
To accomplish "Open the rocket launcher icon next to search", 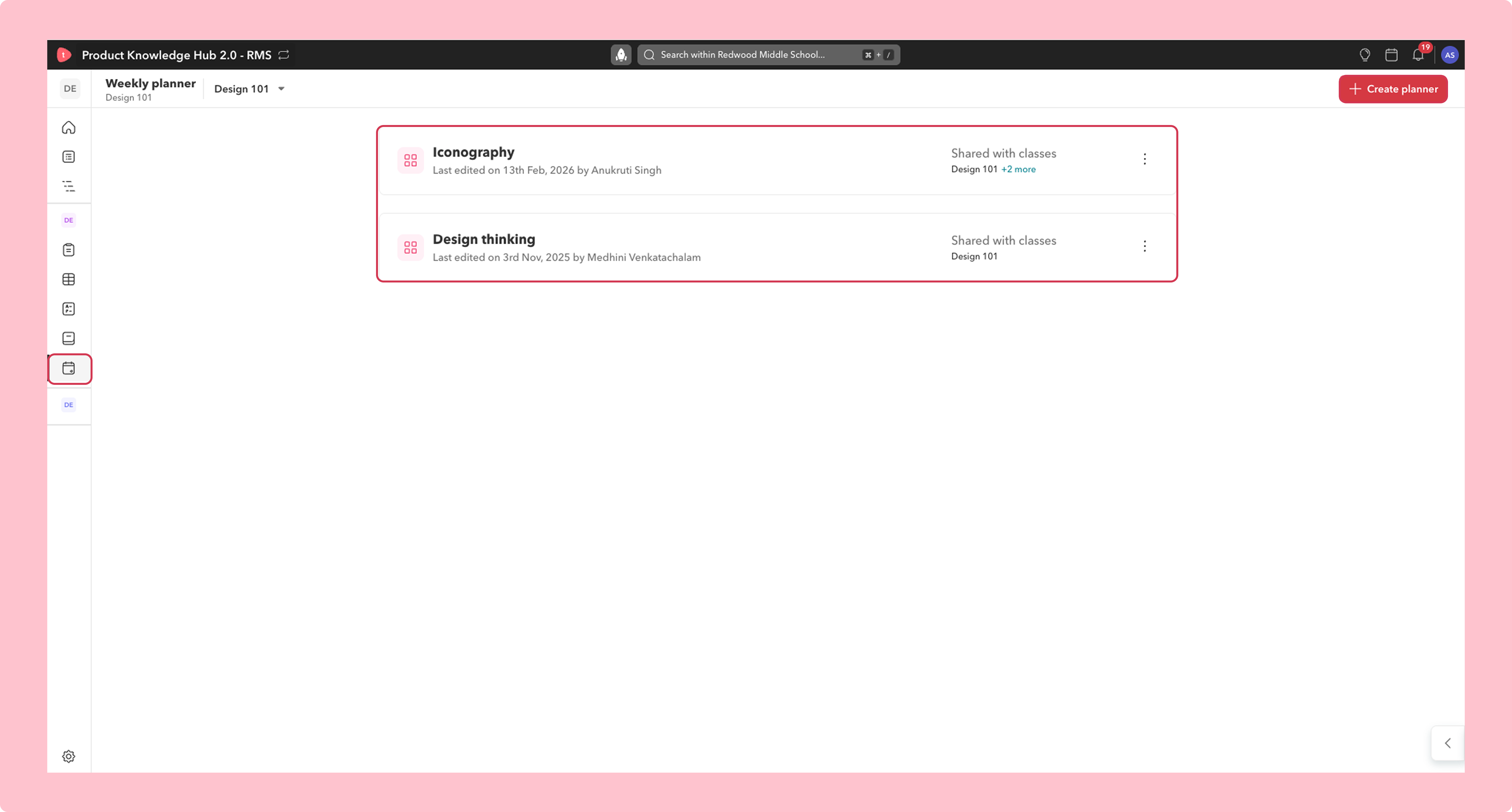I will point(621,55).
